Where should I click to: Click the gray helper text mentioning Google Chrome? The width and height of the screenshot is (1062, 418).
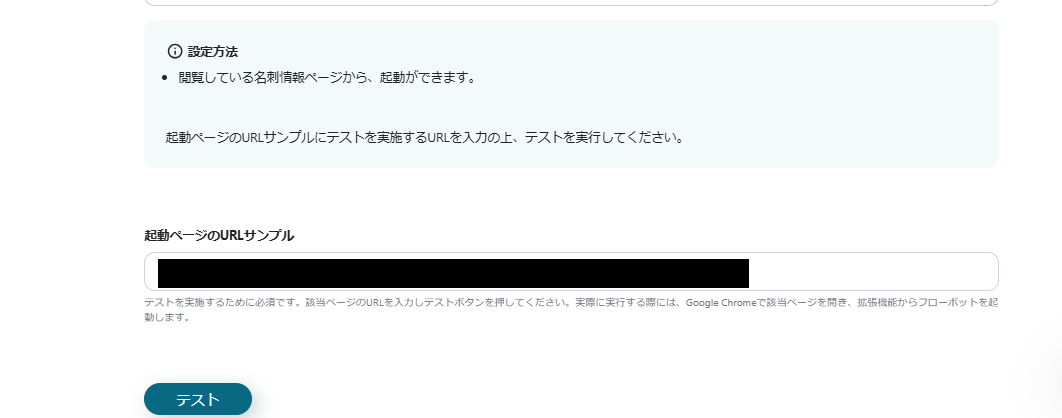pos(571,303)
